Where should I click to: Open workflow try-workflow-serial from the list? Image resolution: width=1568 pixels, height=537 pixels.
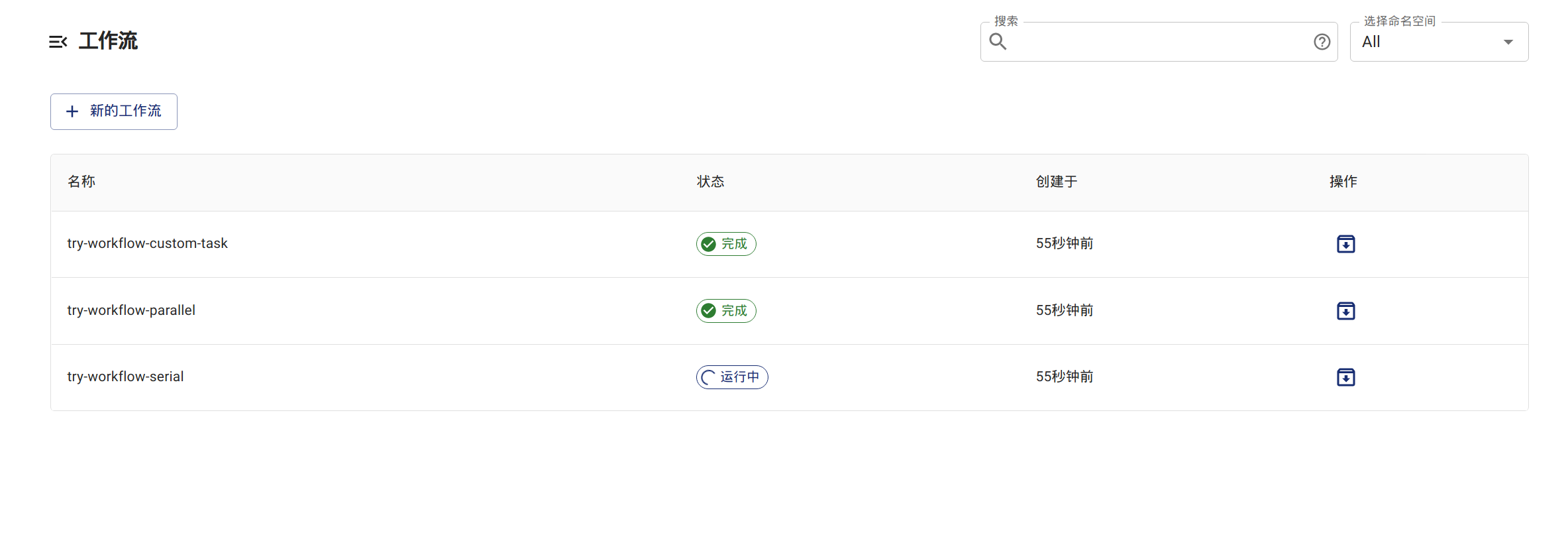(125, 377)
